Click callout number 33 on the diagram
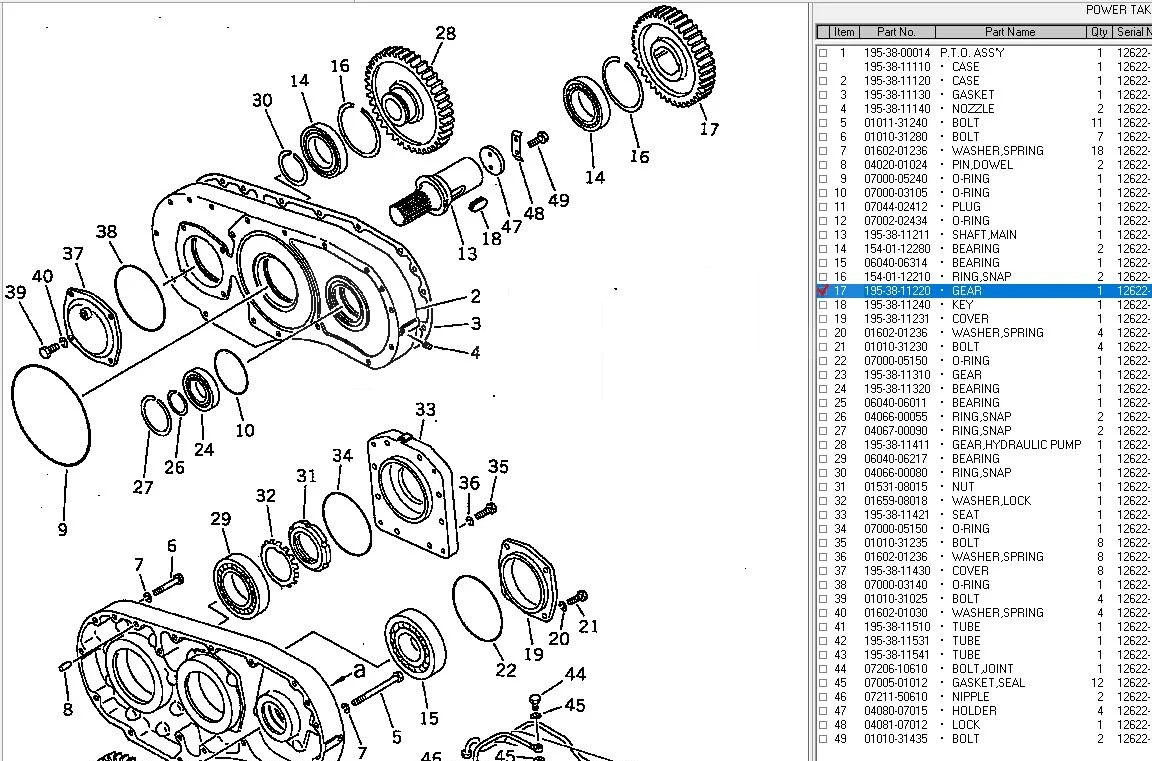 point(425,410)
